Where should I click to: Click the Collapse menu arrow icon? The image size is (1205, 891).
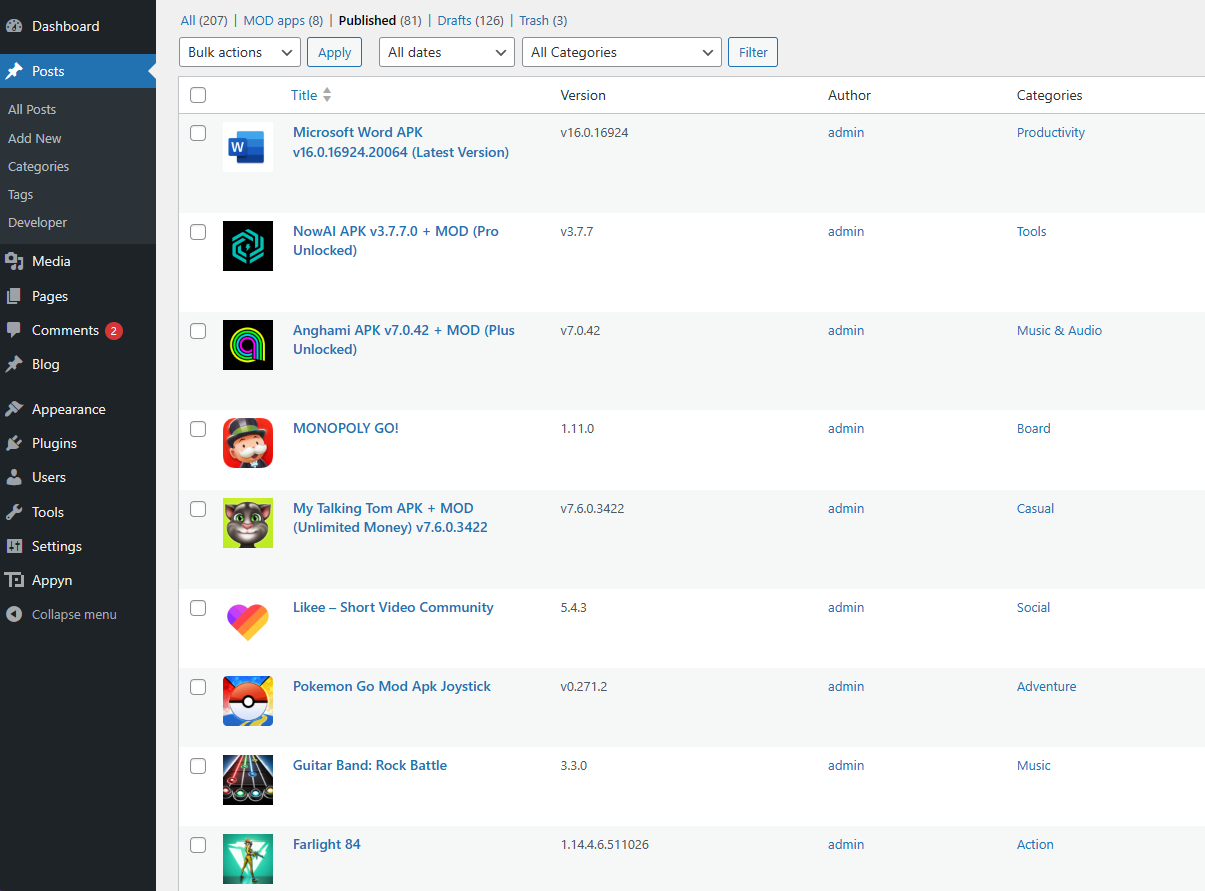tap(14, 614)
